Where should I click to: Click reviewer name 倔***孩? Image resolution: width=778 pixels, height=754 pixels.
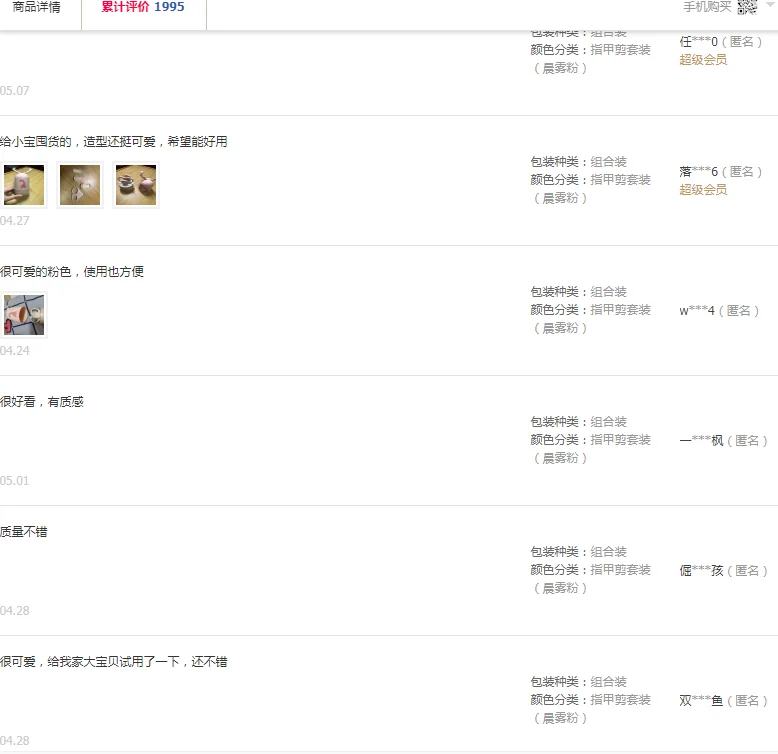coord(701,571)
